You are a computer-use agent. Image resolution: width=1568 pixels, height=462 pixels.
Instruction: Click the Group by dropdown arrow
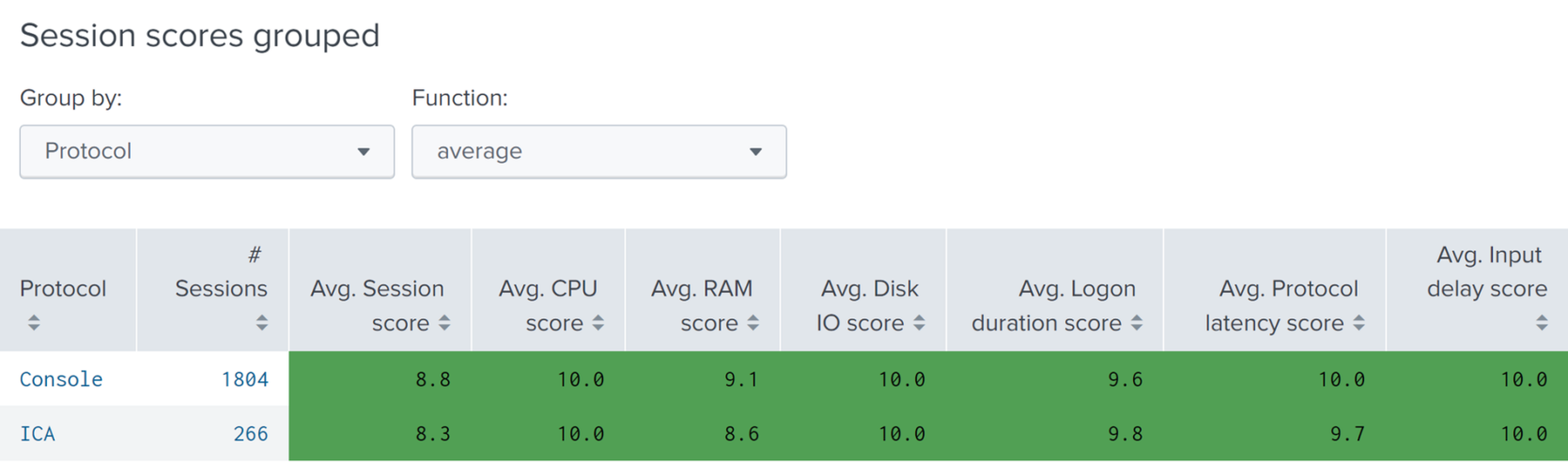point(364,151)
